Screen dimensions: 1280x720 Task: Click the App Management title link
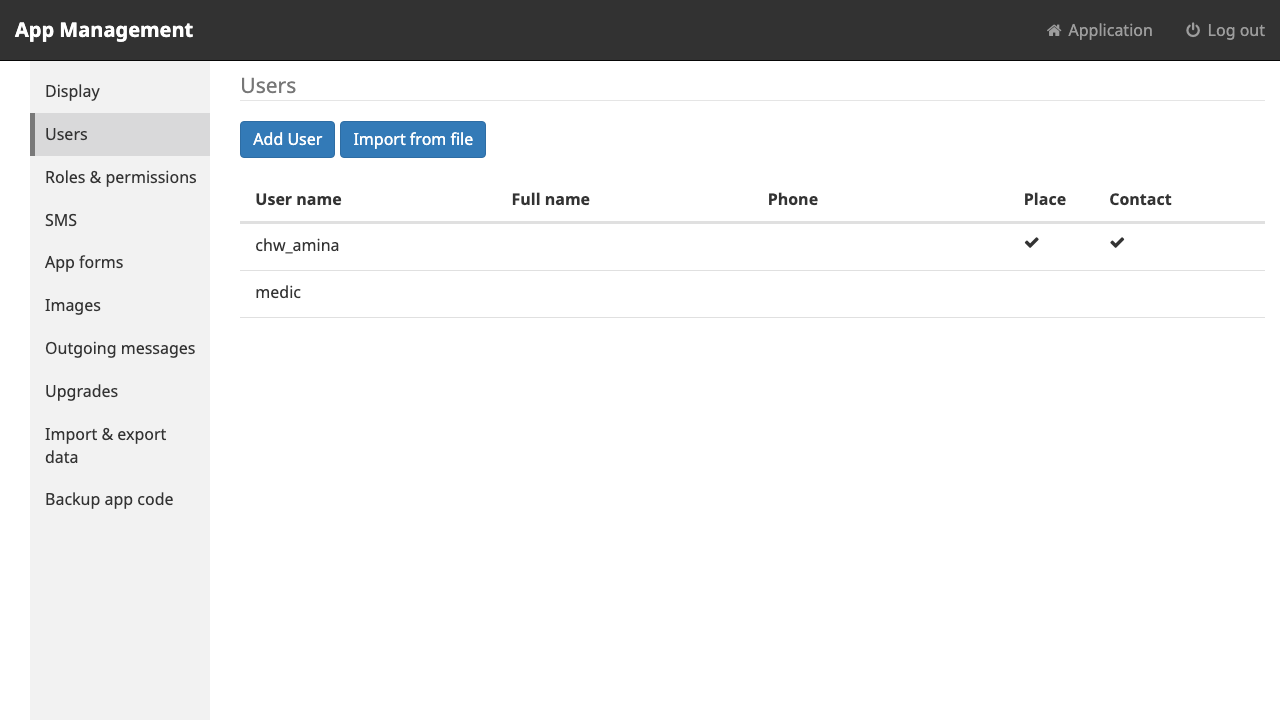coord(104,30)
